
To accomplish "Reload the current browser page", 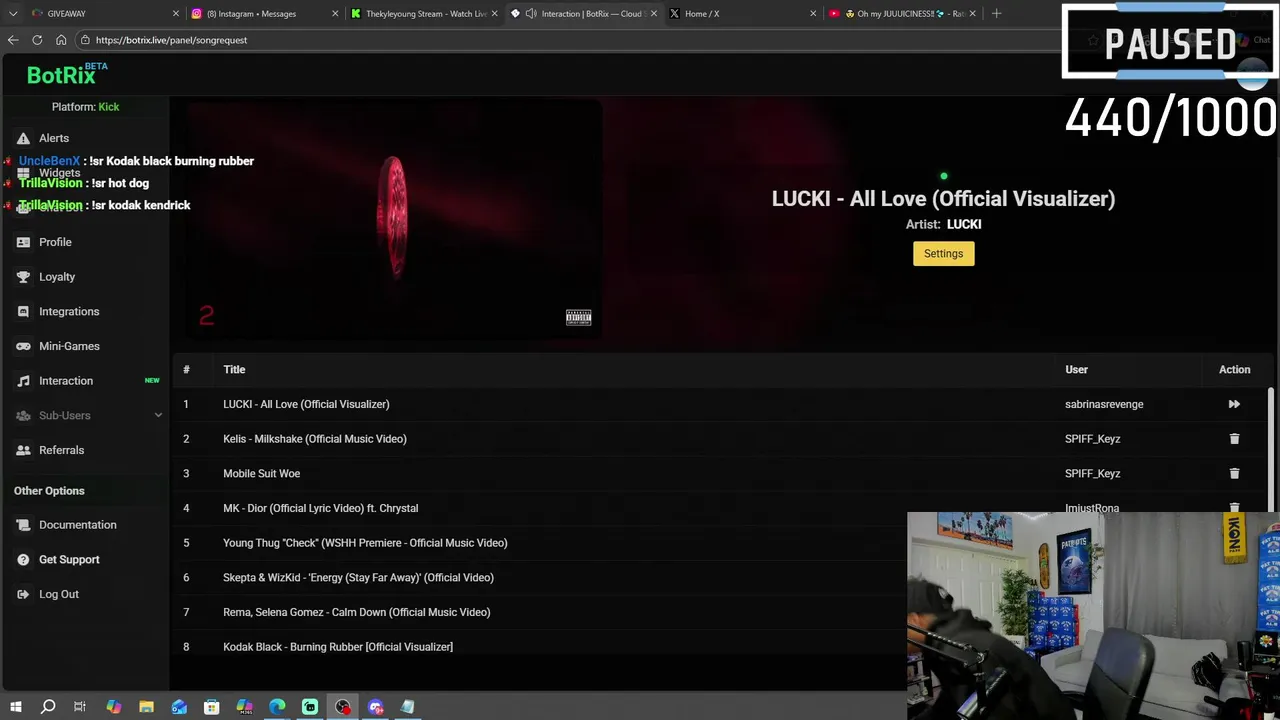I will coord(37,40).
